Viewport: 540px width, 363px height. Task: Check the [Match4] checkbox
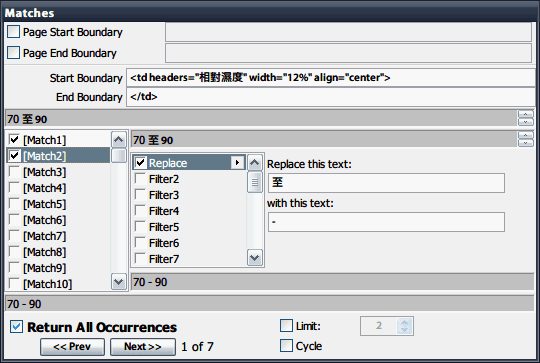coord(14,188)
